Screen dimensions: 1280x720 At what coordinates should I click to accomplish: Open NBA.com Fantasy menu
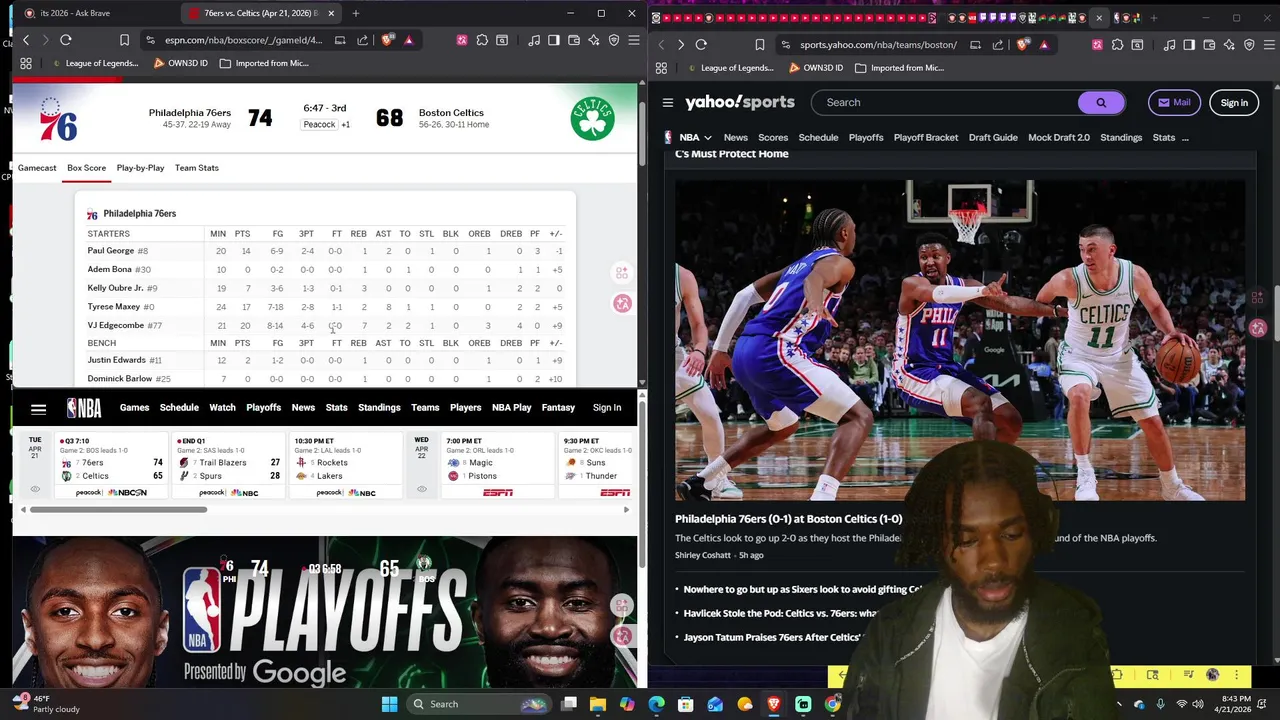[x=558, y=408]
